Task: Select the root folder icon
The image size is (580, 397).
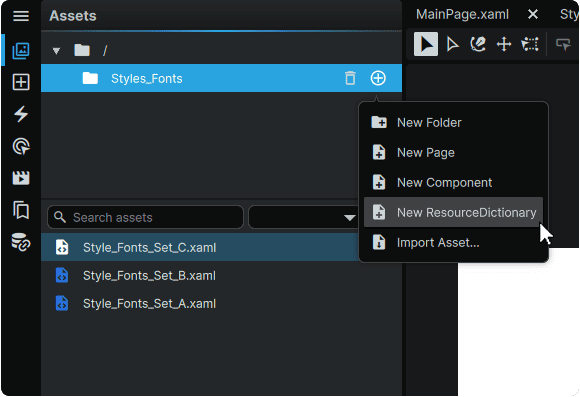Action: tap(82, 50)
